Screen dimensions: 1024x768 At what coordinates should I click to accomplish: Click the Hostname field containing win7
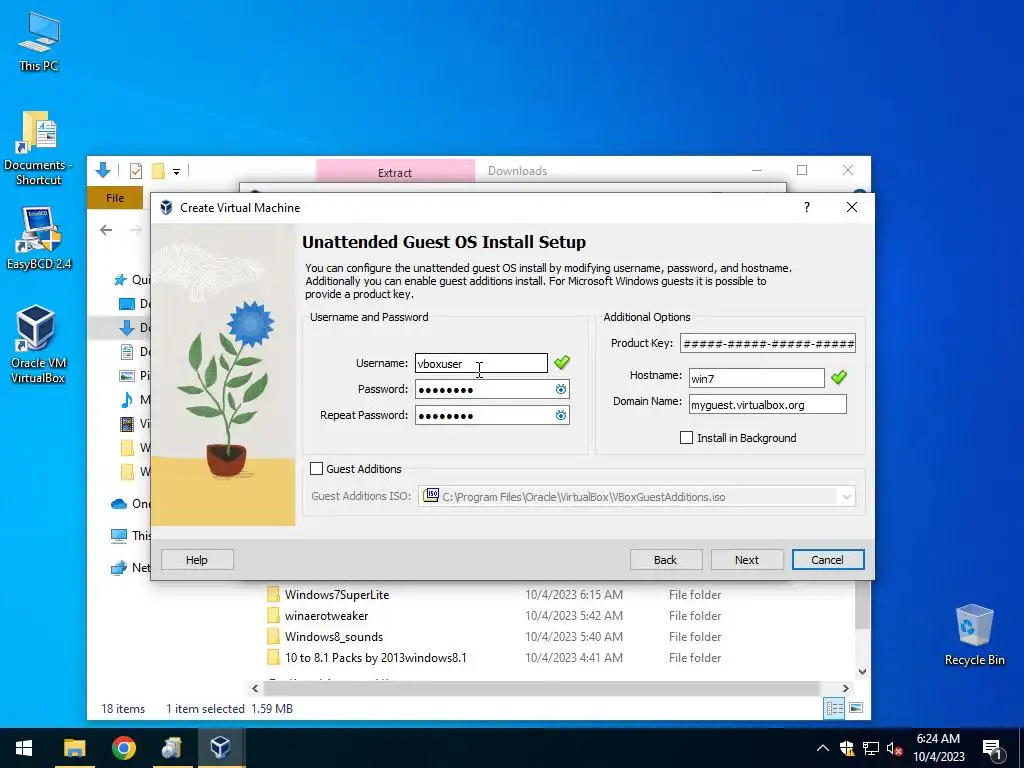click(x=756, y=378)
